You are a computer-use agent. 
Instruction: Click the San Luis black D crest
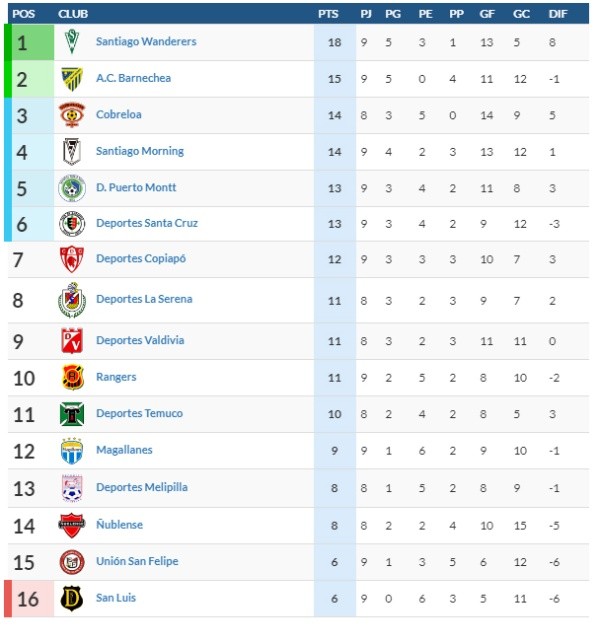click(72, 599)
